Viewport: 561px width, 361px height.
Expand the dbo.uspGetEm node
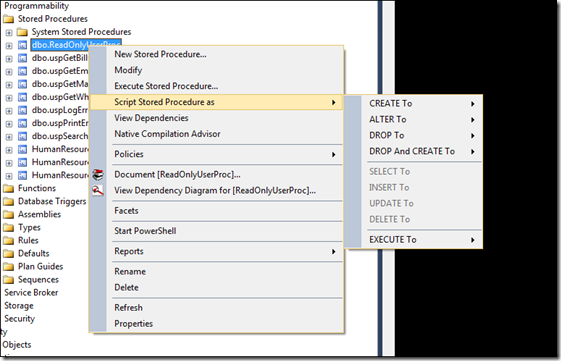9,72
